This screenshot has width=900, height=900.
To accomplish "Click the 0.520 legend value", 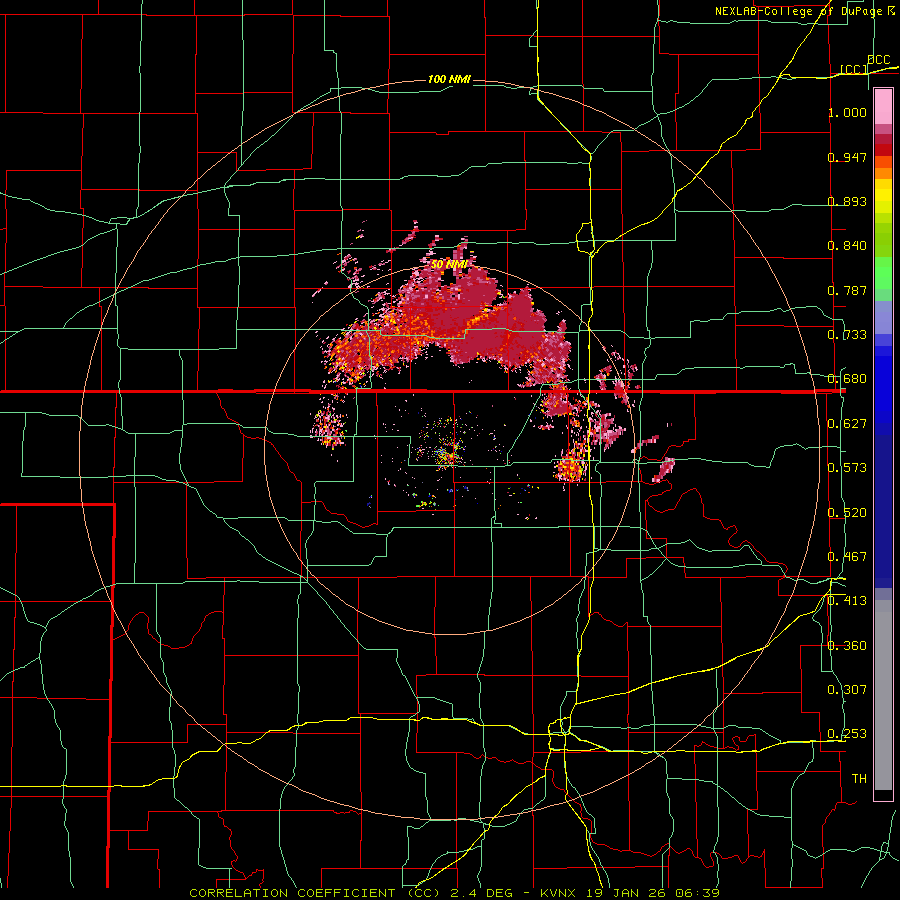I will pyautogui.click(x=847, y=513).
